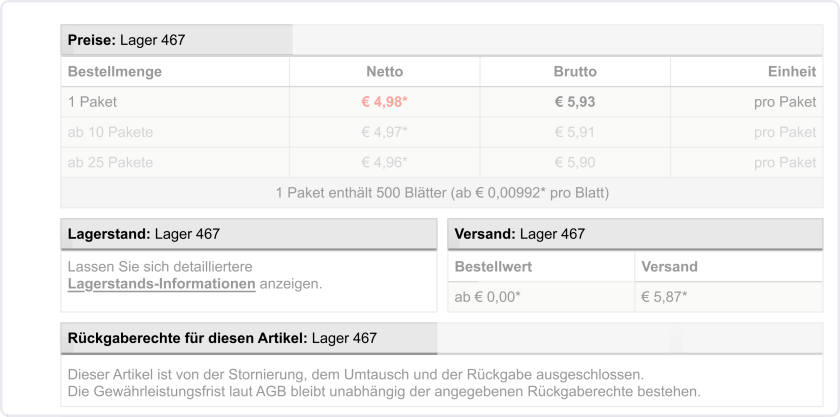Viewport: 840px width, 417px height.
Task: Click the '500 Blätter' package info note
Action: [441, 192]
